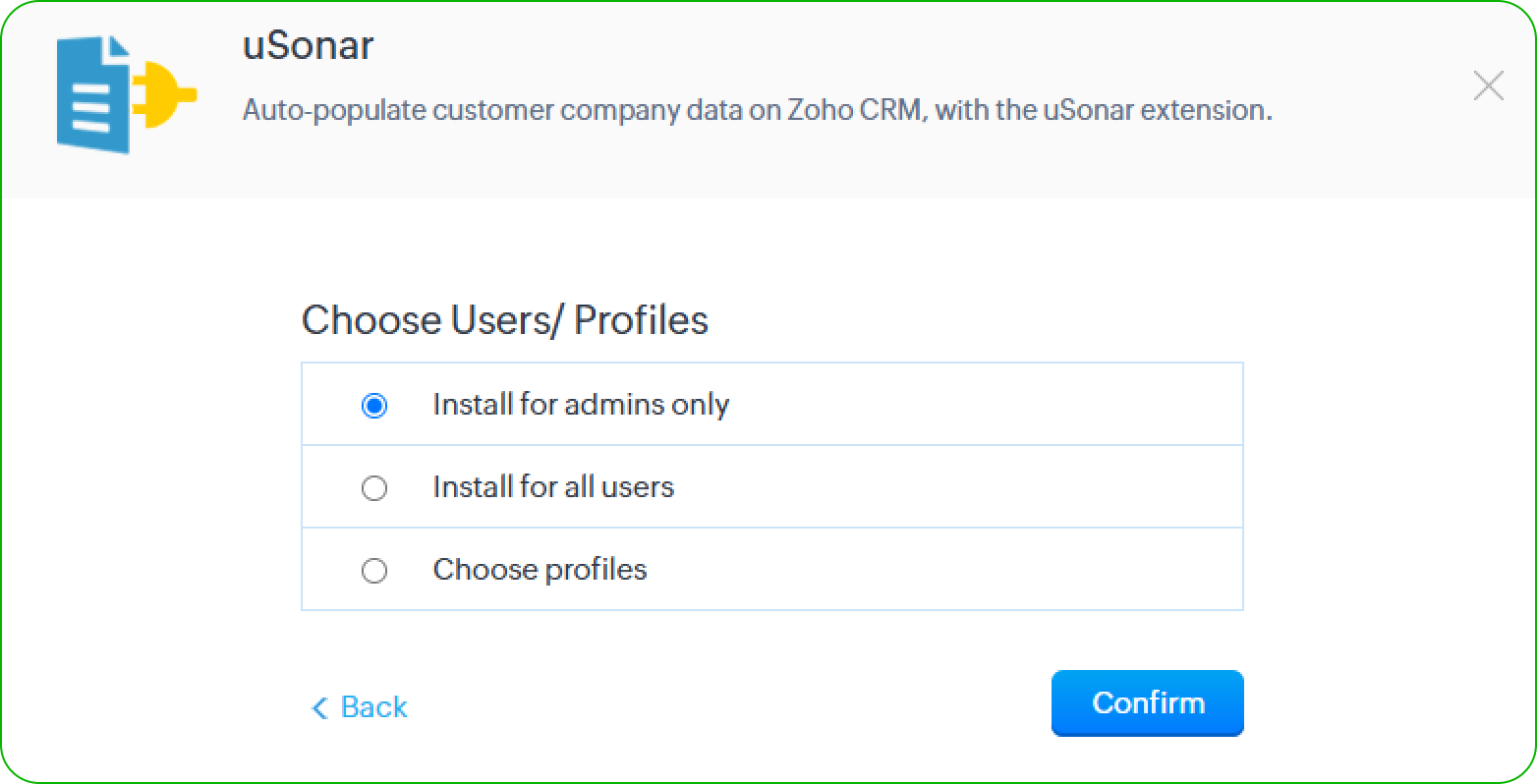The height and width of the screenshot is (784, 1537).
Task: Click empty space in the all users row
Action: click(983, 487)
